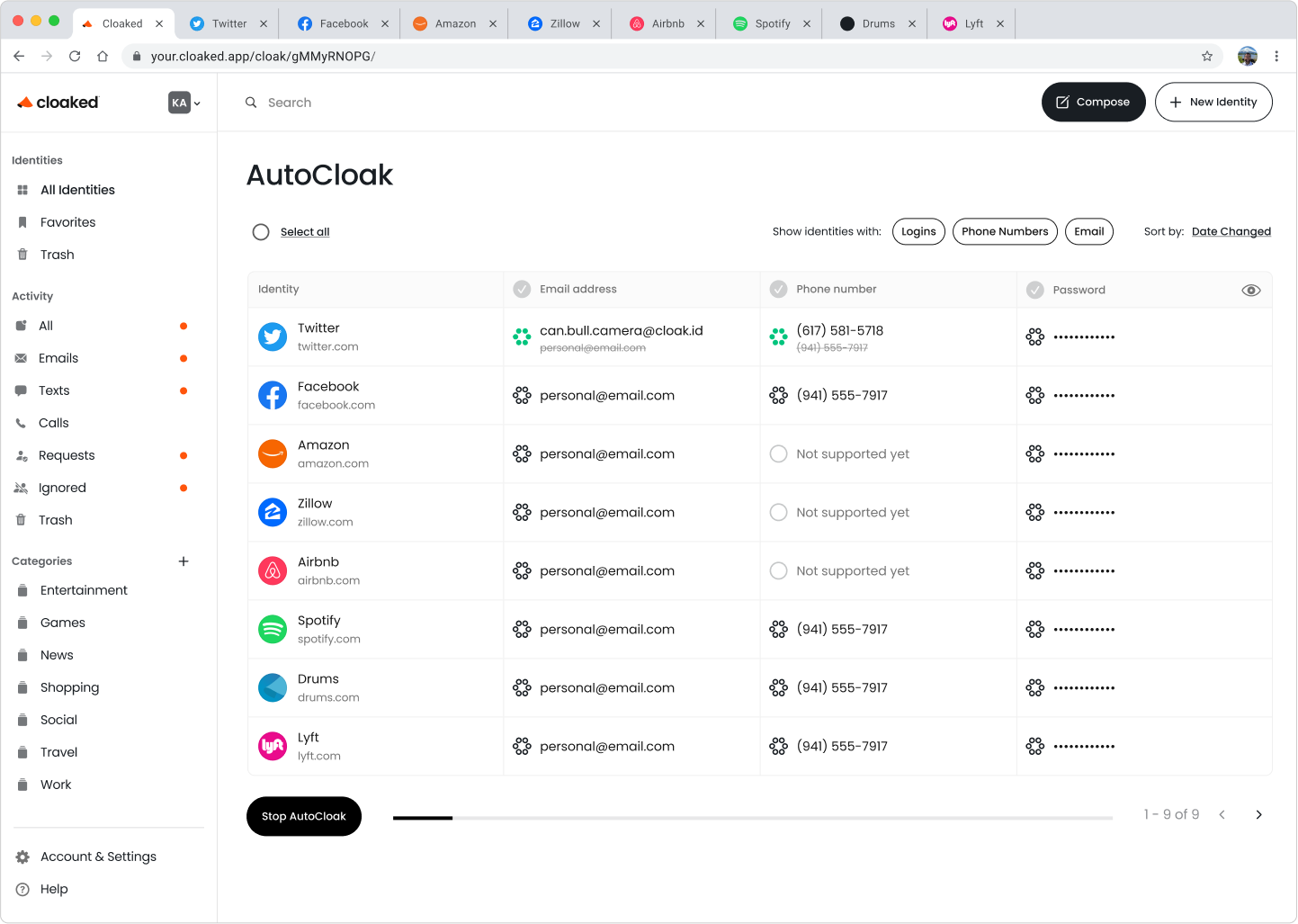Toggle Email address column checkmark
The image size is (1298, 924).
pos(522,289)
